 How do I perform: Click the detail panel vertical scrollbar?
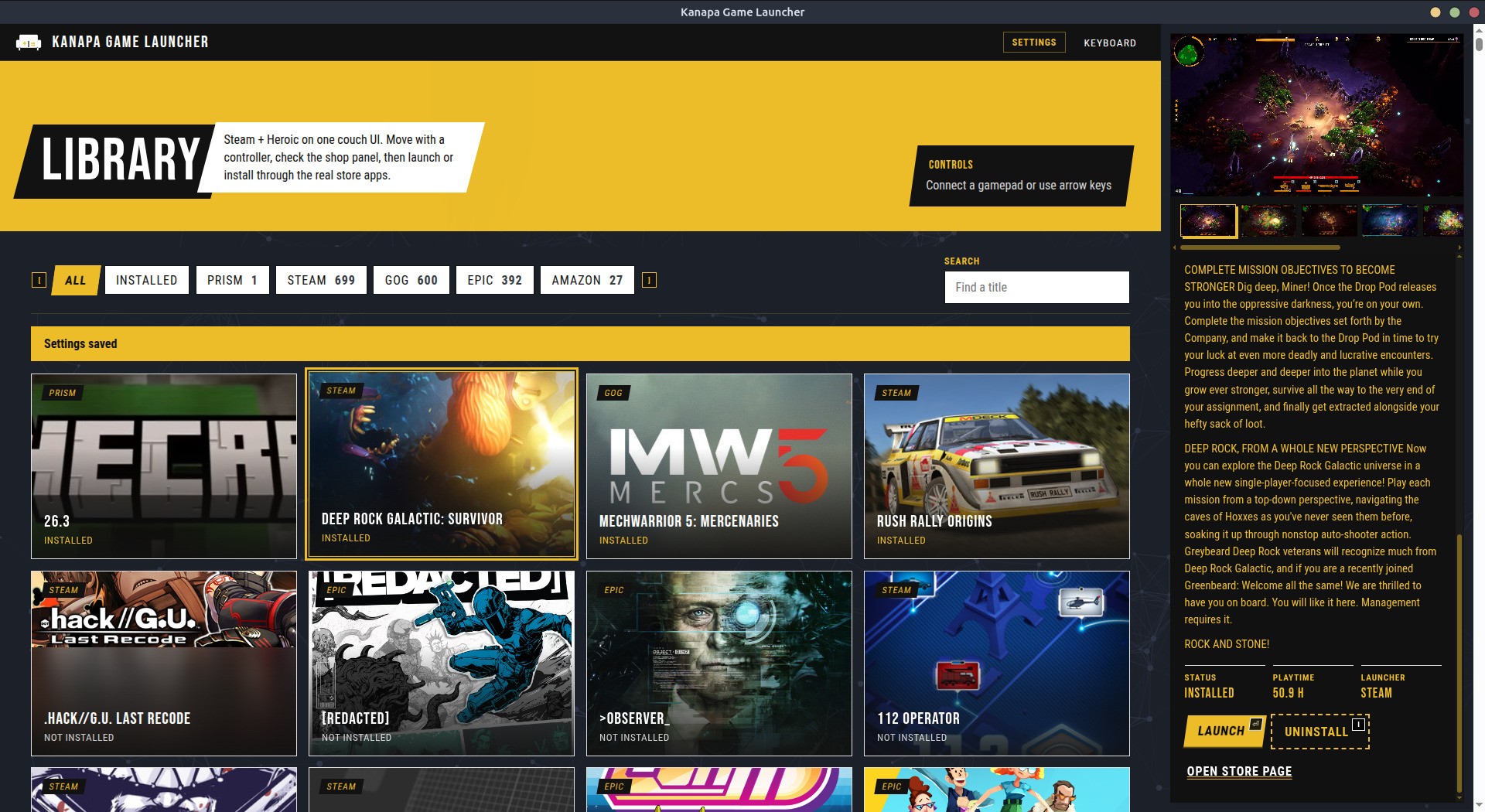coord(1459,664)
